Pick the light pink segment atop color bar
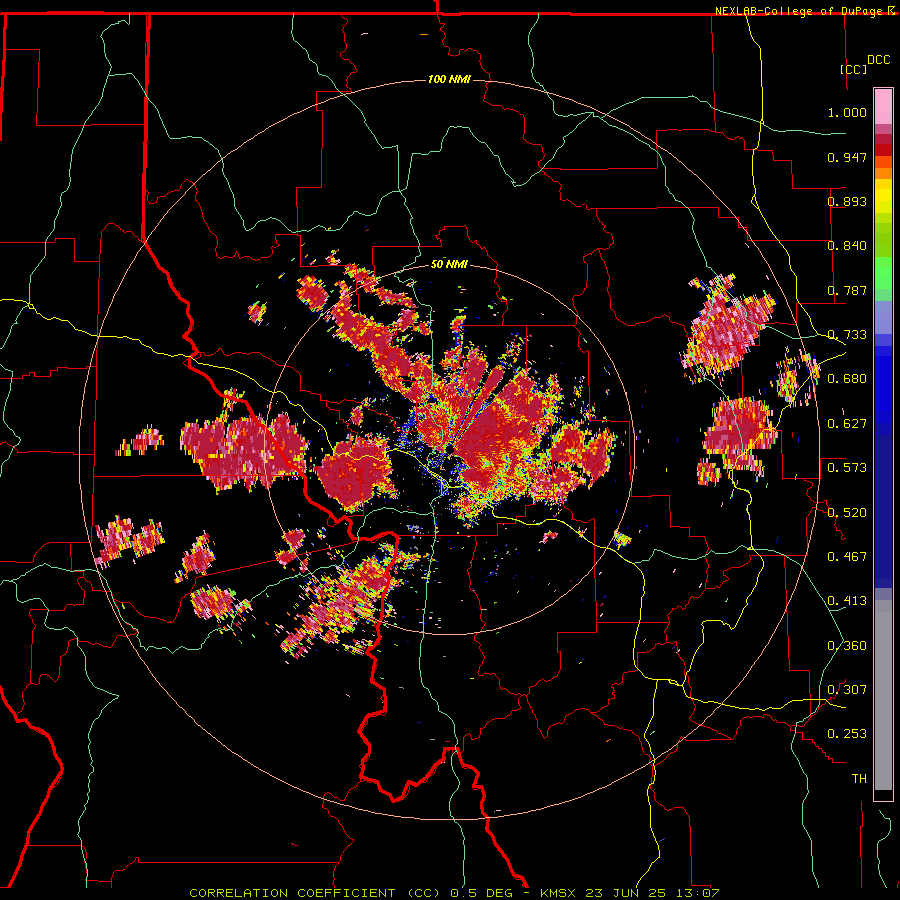Image resolution: width=900 pixels, height=900 pixels. [x=883, y=106]
